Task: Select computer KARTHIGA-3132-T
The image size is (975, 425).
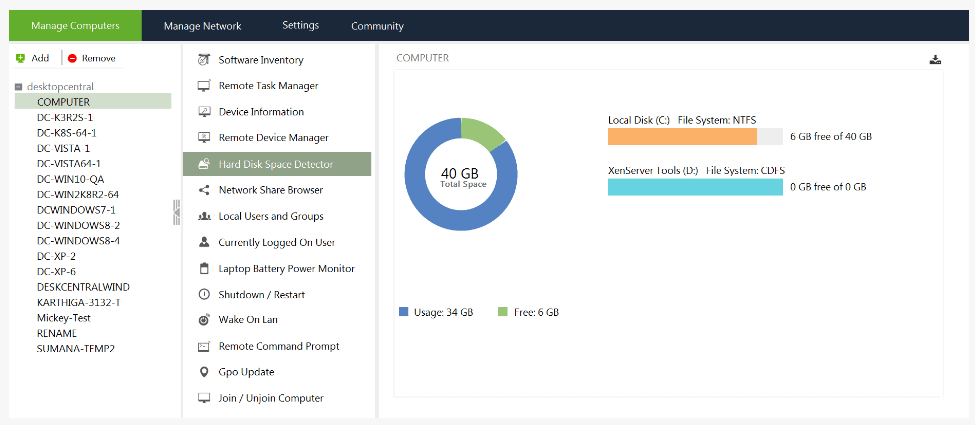Action: (x=78, y=302)
